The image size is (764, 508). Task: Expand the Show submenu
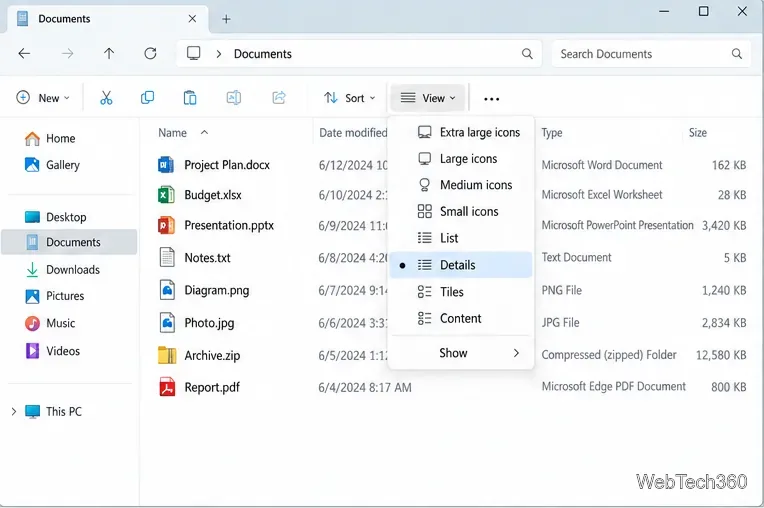461,353
